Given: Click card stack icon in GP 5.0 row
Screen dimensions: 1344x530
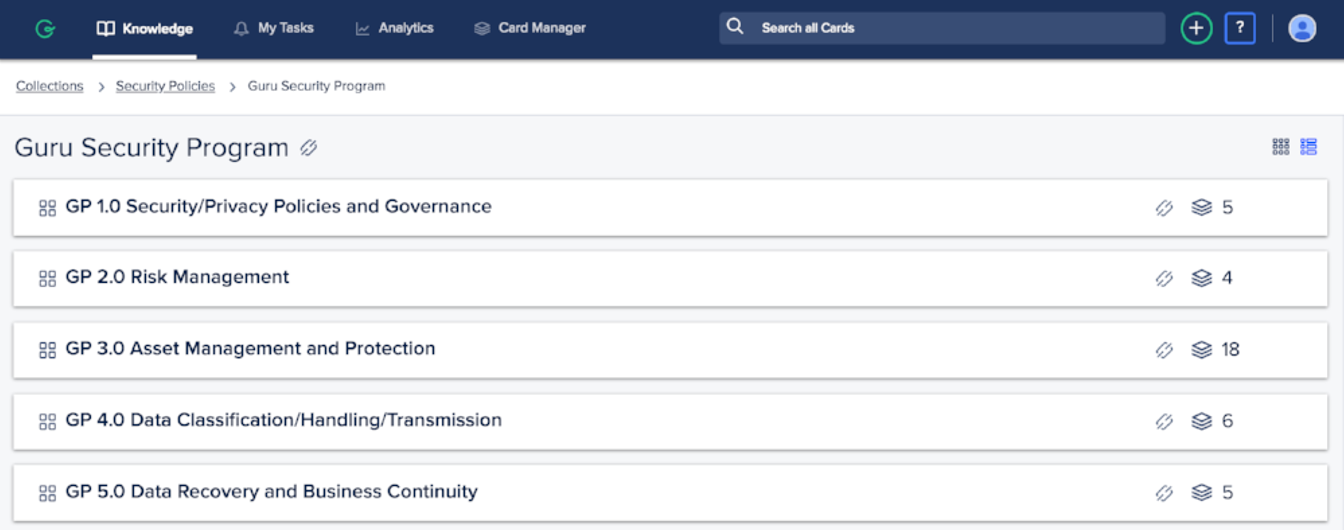Looking at the screenshot, I should 1202,493.
